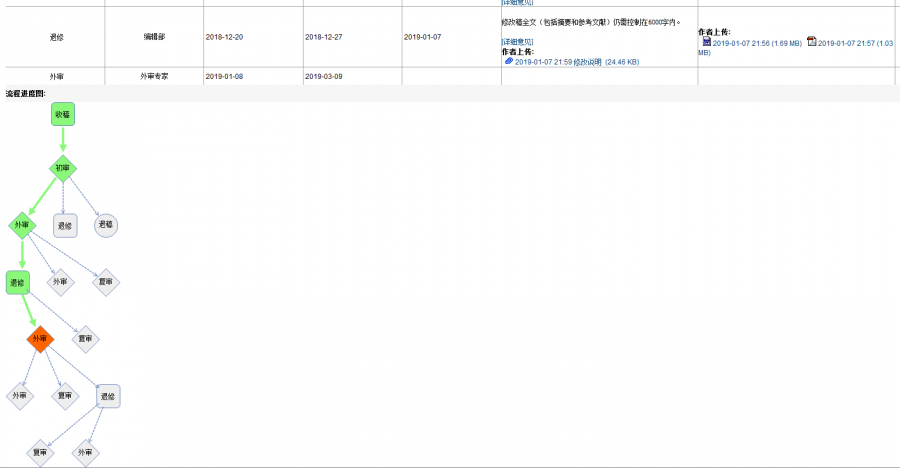The image size is (900, 468).
Task: Click the PDF icon before 21:57 upload
Action: click(x=811, y=41)
